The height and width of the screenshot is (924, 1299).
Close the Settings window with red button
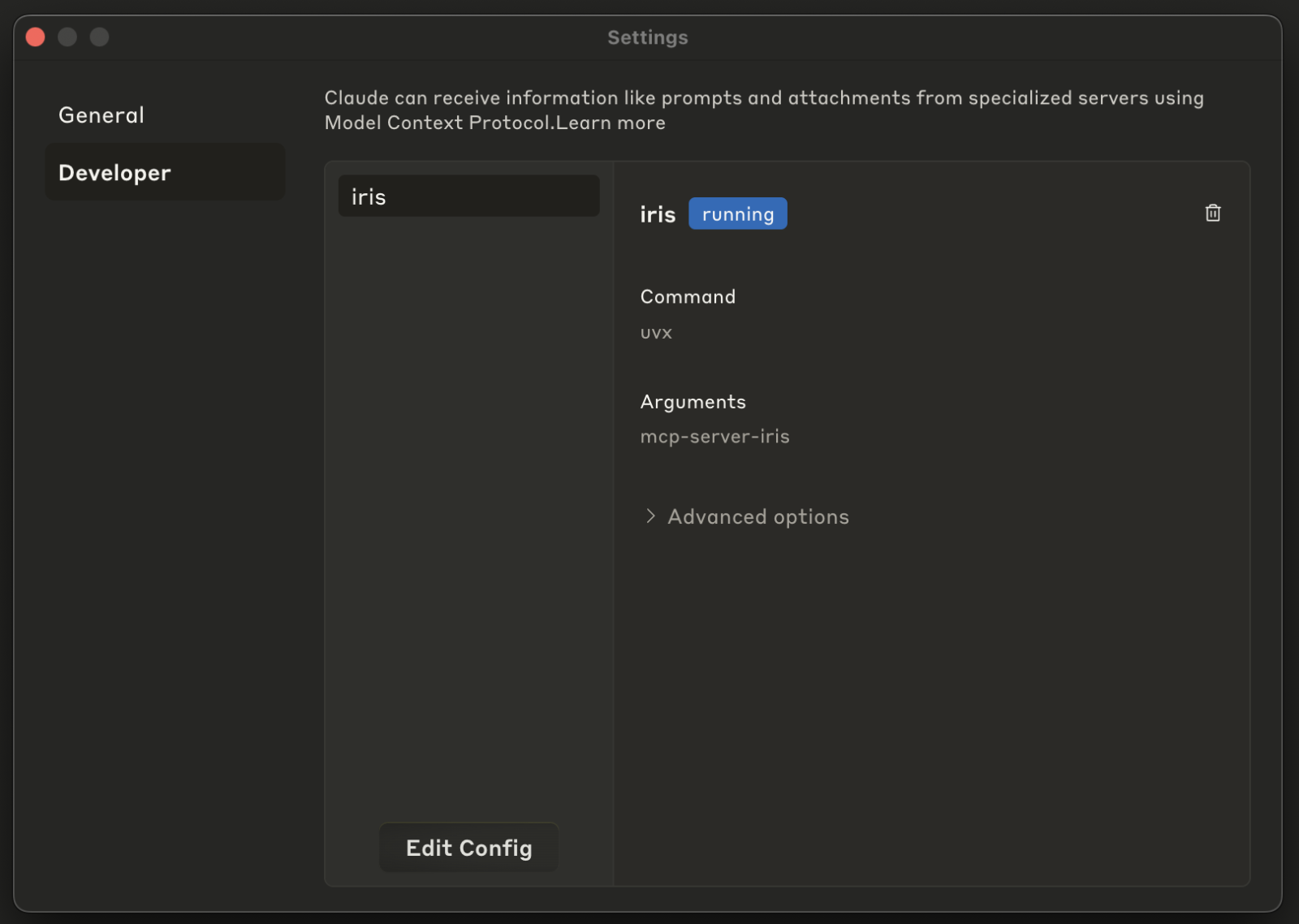[36, 37]
